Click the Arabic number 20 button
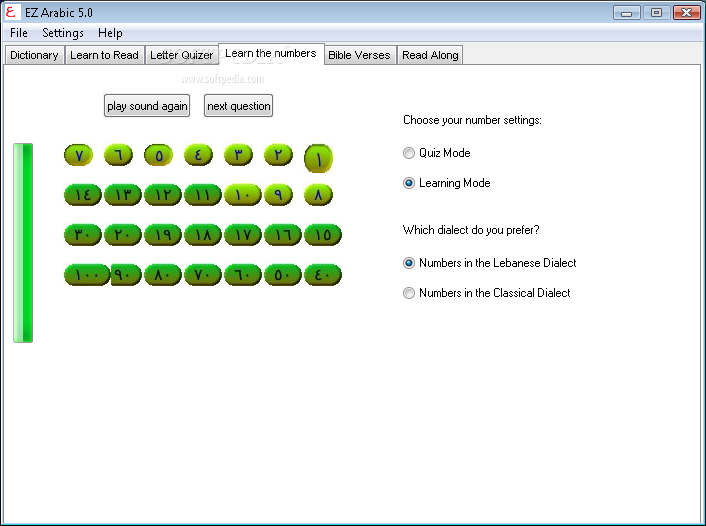Viewport: 706px width, 526px height. (122, 235)
